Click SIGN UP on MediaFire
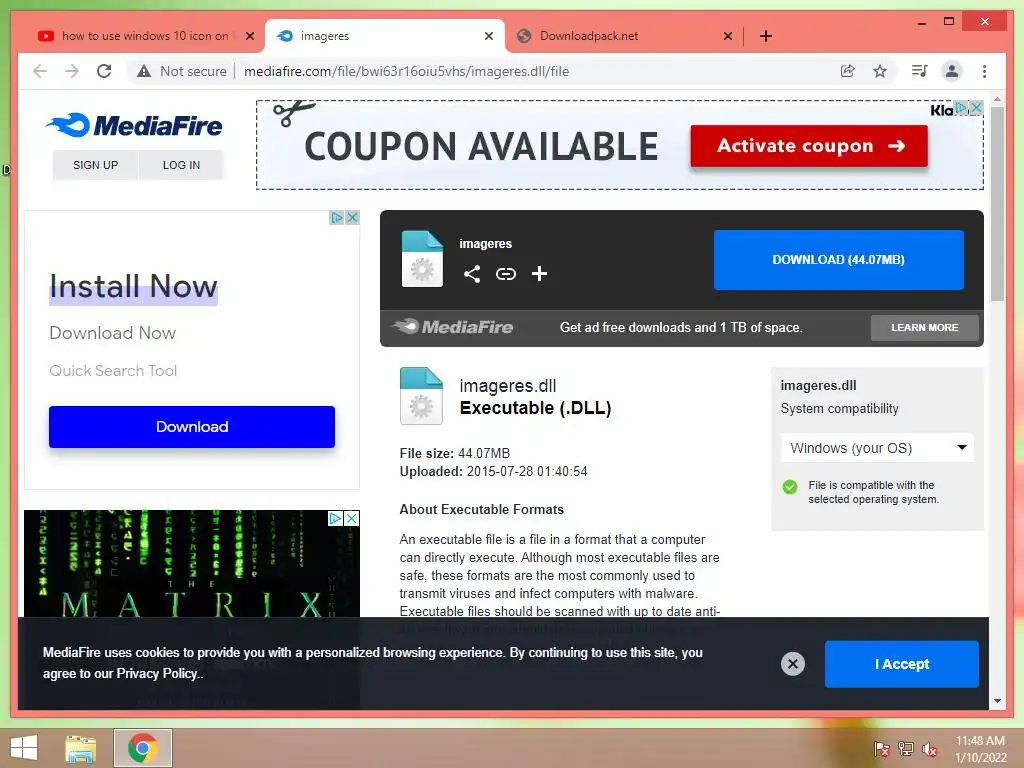This screenshot has height=768, width=1024. click(95, 165)
